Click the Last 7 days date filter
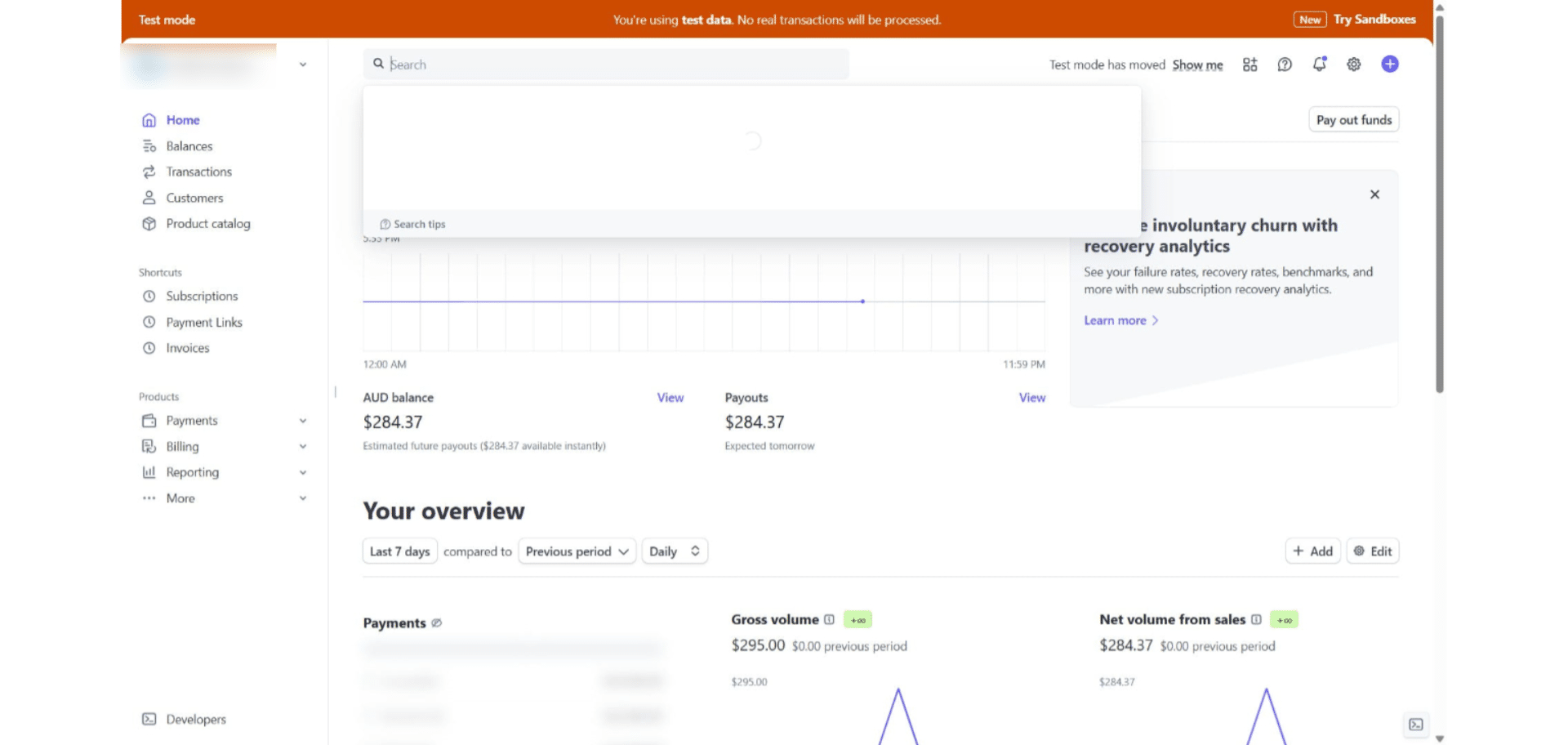Screen dimensions: 1568x745 pyautogui.click(x=399, y=551)
